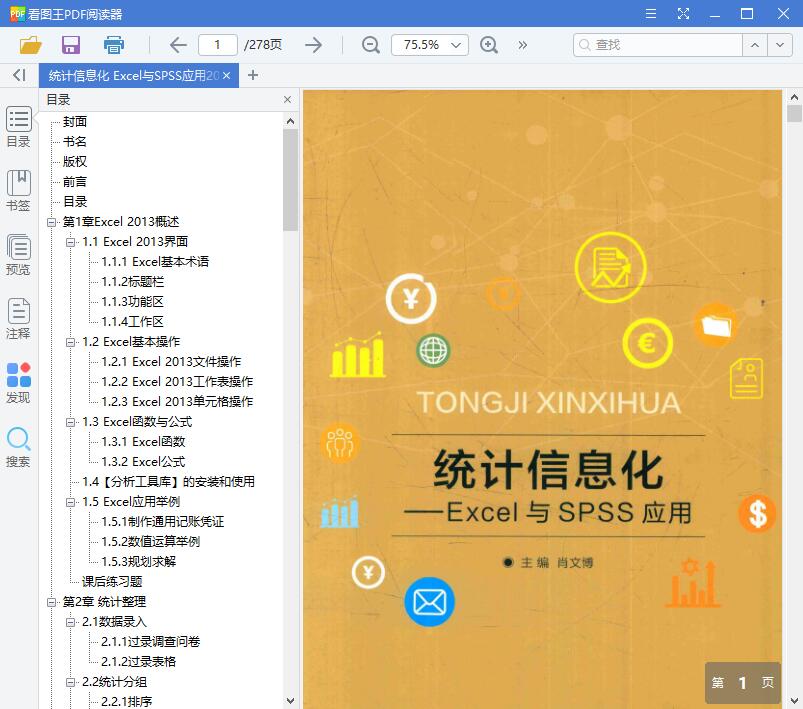Jump to 书名 in outline
The image size is (803, 709).
(75, 141)
